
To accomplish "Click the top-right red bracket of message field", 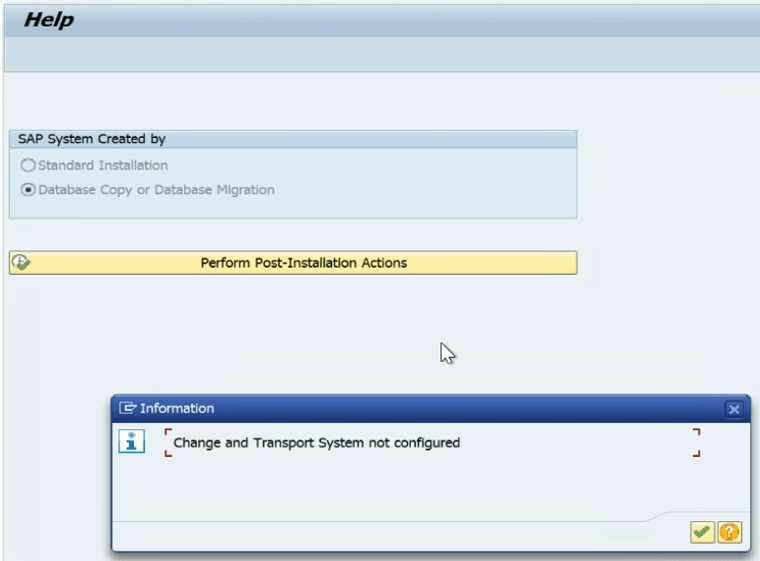I will tap(697, 432).
